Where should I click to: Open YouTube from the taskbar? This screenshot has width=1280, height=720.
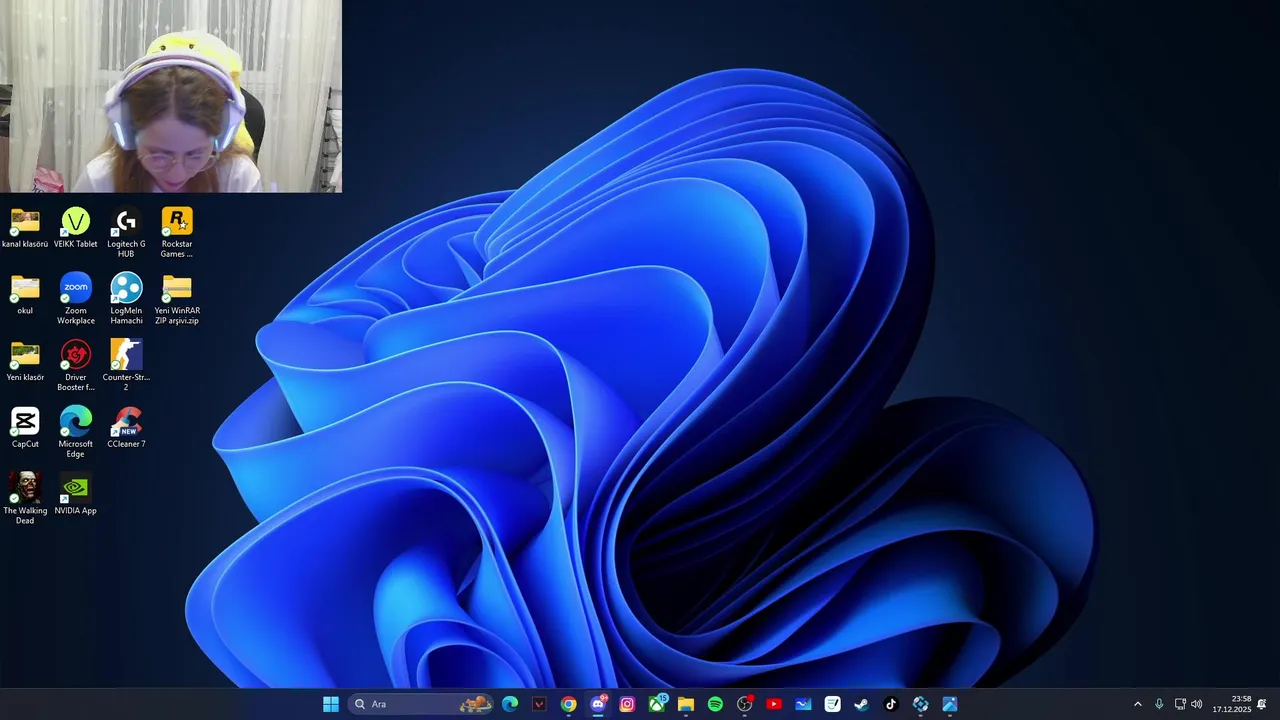tap(774, 704)
